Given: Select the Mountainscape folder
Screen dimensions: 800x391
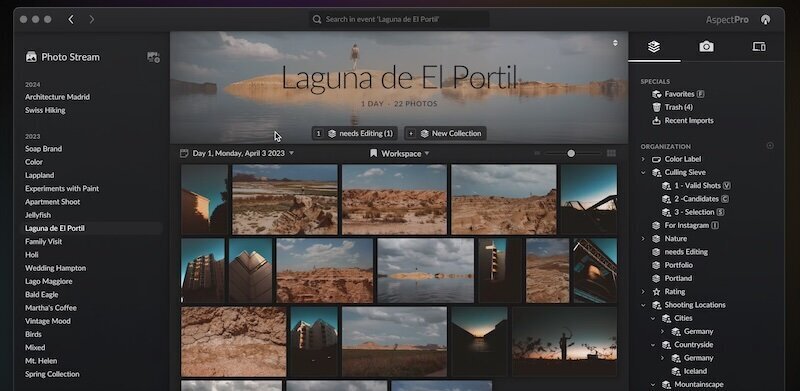Looking at the screenshot, I should pyautogui.click(x=698, y=384).
